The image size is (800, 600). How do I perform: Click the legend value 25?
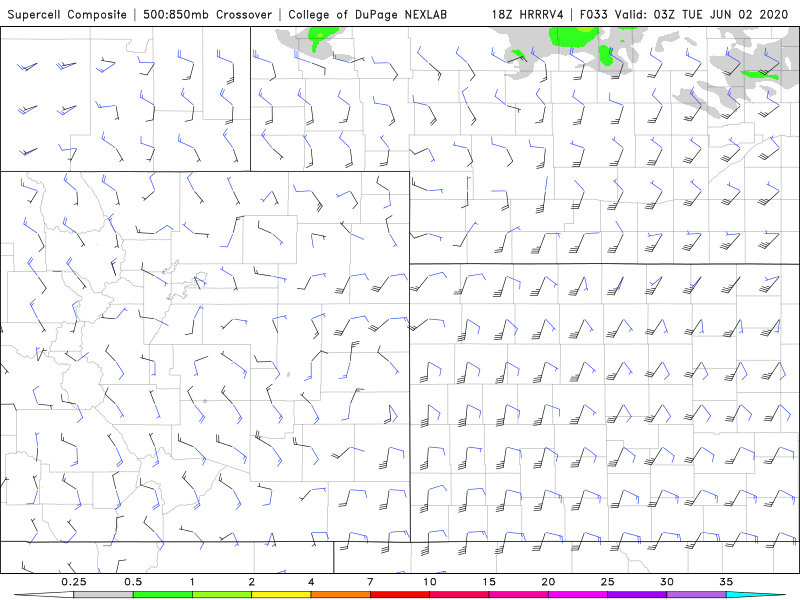pos(608,582)
